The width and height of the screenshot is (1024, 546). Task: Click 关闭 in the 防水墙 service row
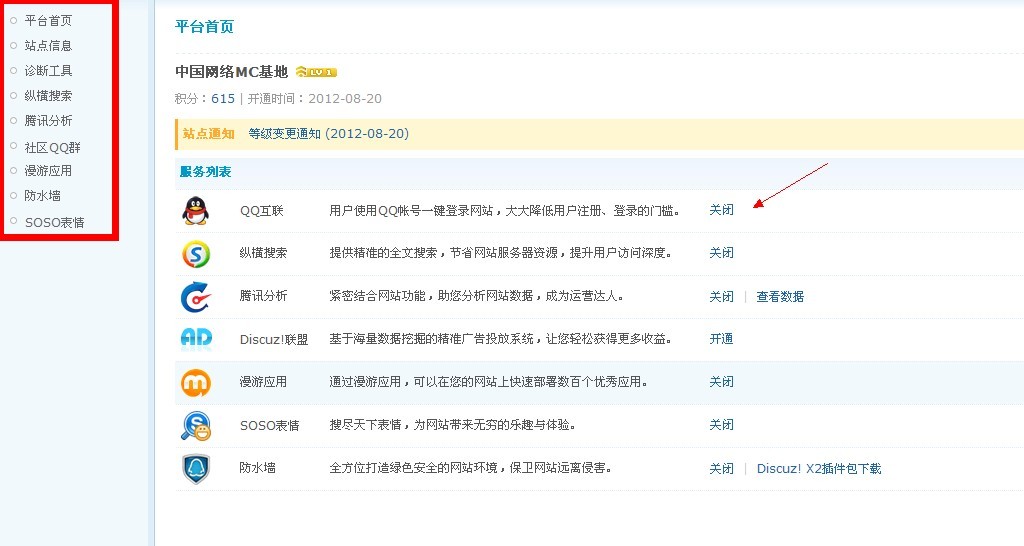pyautogui.click(x=722, y=468)
